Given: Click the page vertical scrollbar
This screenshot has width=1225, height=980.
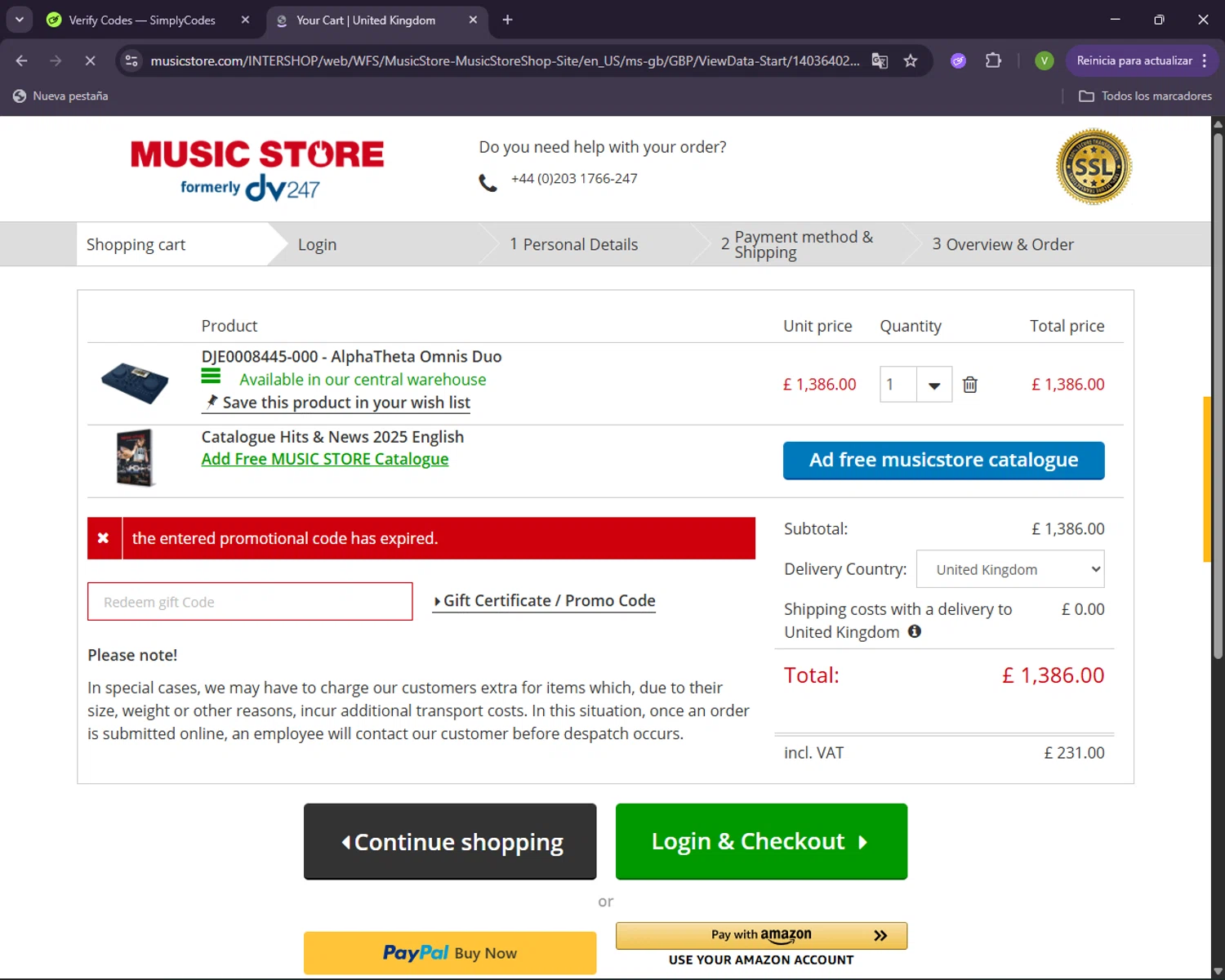Looking at the screenshot, I should click(1218, 396).
